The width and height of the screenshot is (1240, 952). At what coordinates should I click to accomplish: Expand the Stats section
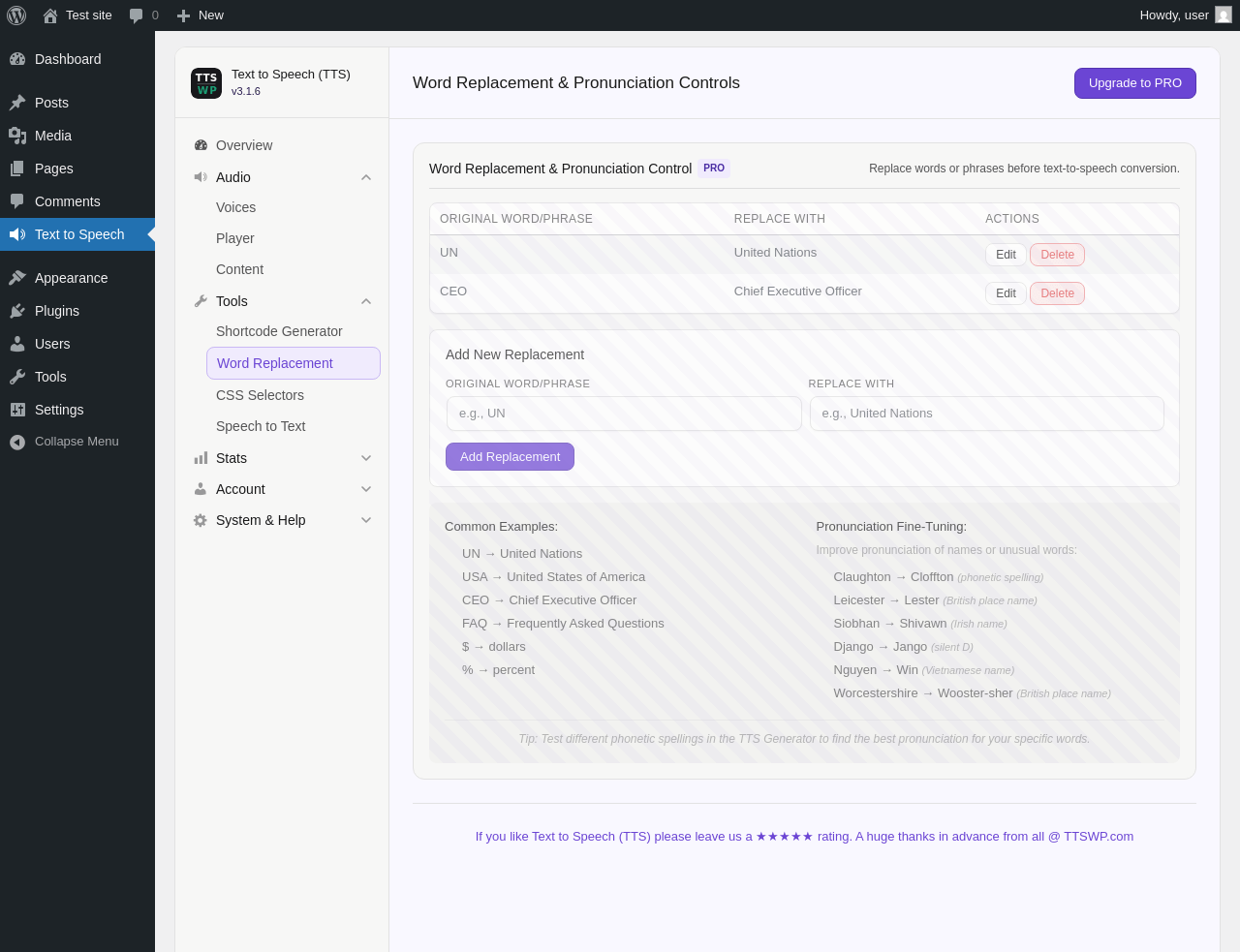[x=366, y=458]
